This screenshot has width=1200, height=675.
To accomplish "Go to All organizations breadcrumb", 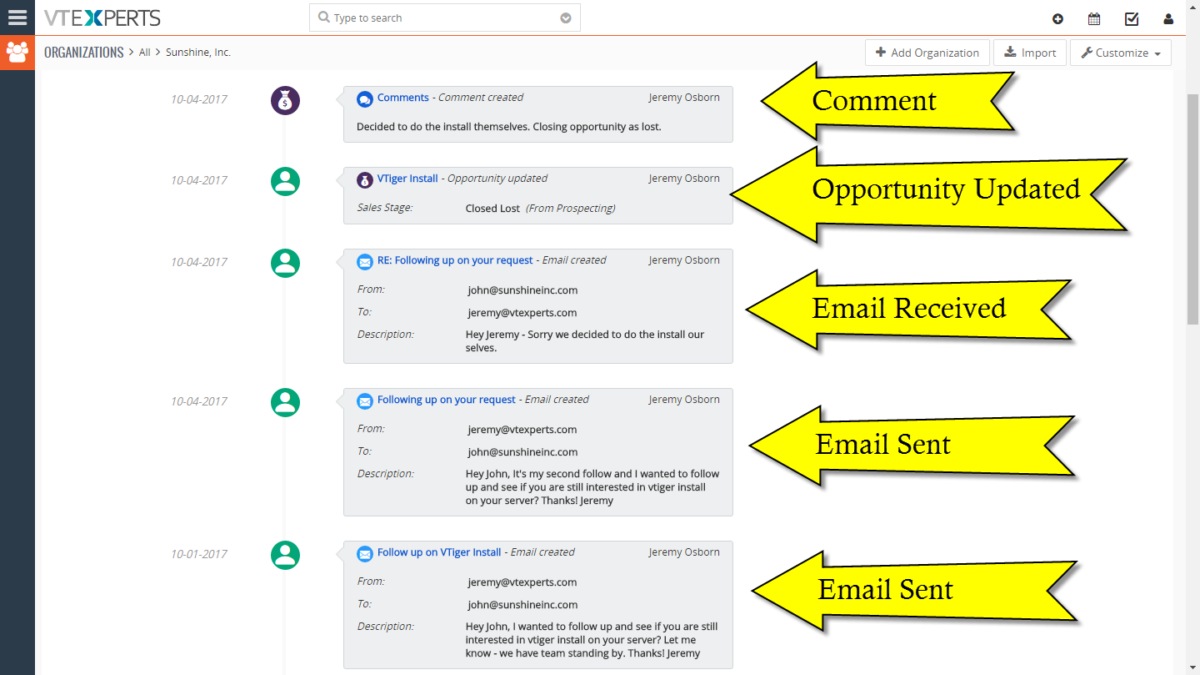I will [x=145, y=52].
